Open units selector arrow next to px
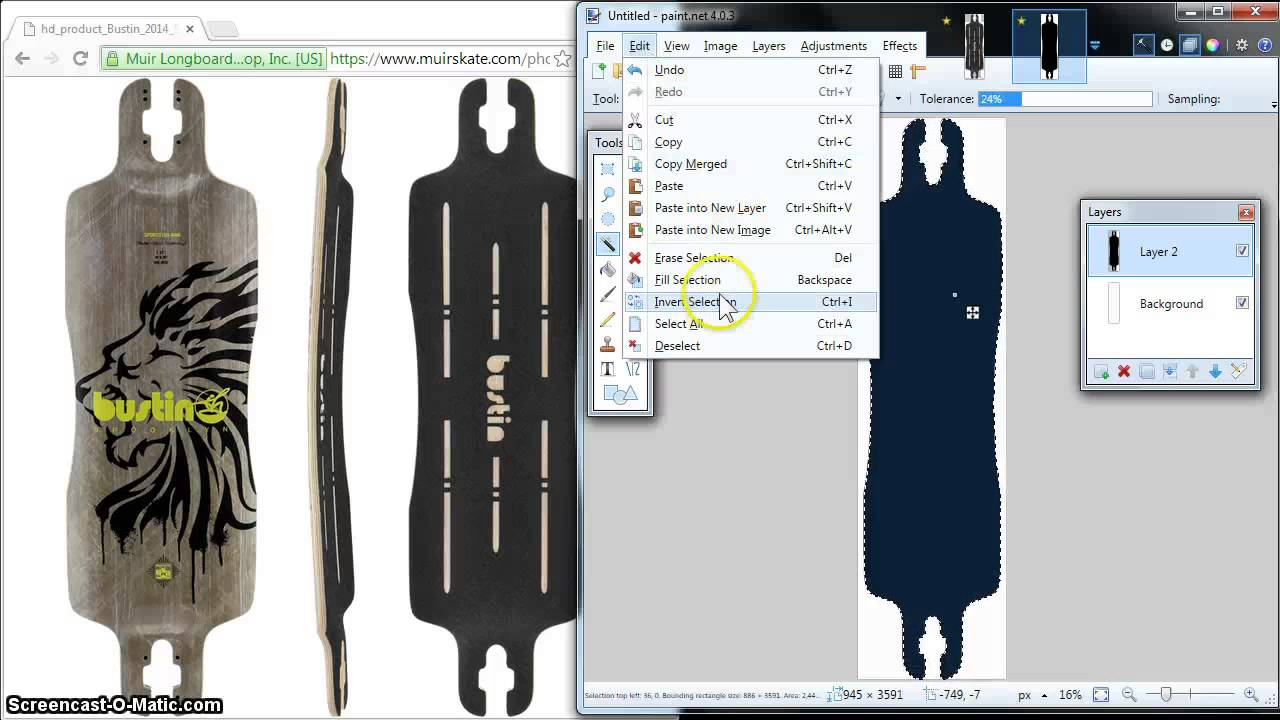Viewport: 1280px width, 720px height. 1044,695
